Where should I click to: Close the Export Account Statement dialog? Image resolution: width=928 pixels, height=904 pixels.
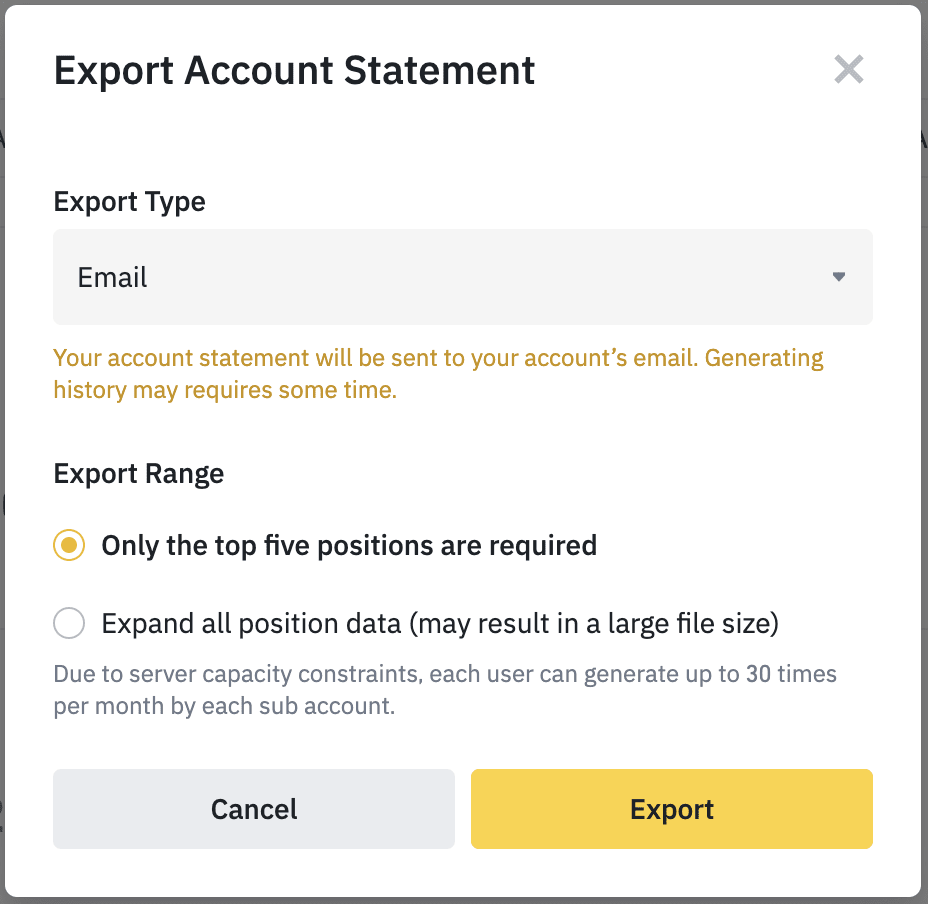coord(848,70)
